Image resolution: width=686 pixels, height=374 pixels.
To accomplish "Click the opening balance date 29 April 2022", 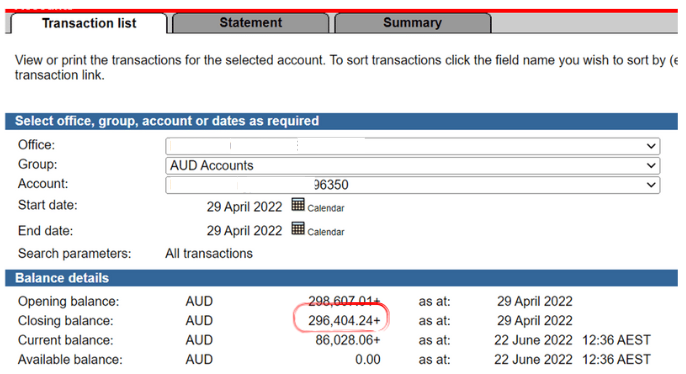I will [x=535, y=301].
